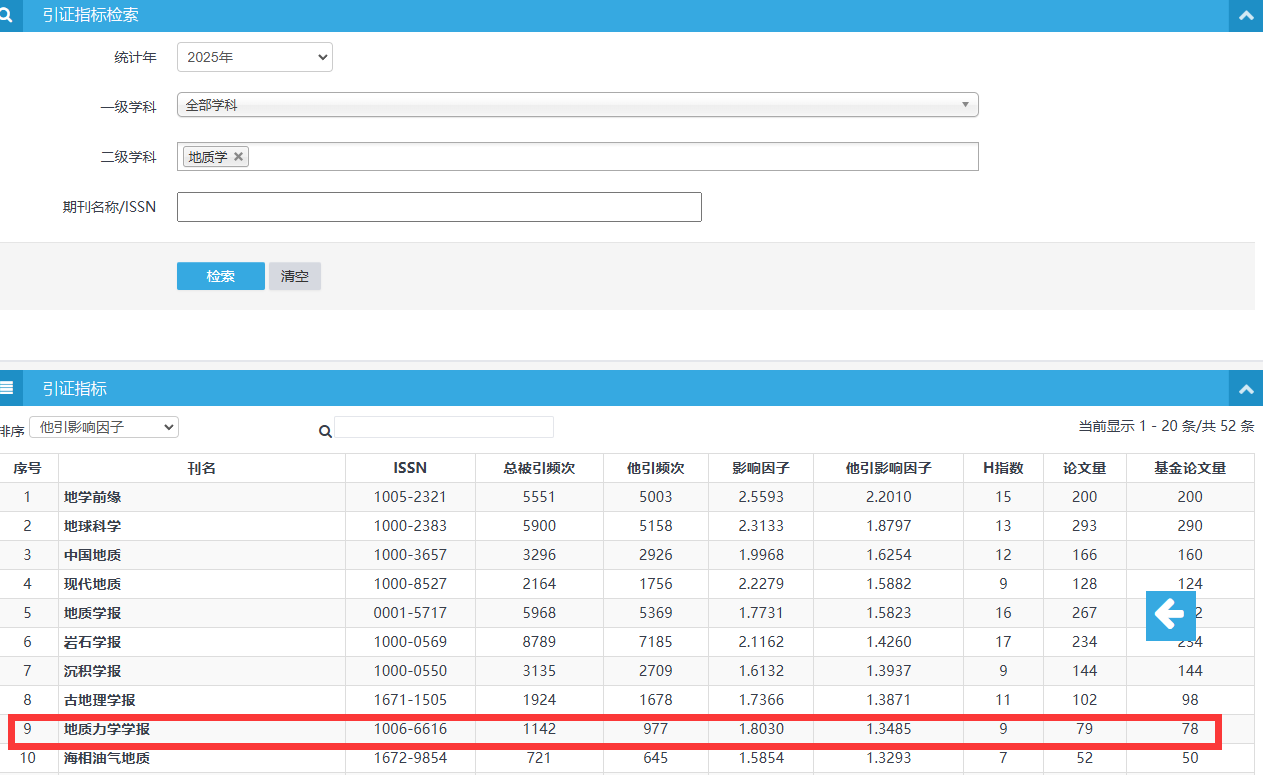Screen dimensions: 1263x775
Task: Open the journal 地球科学
Action: tap(92, 526)
